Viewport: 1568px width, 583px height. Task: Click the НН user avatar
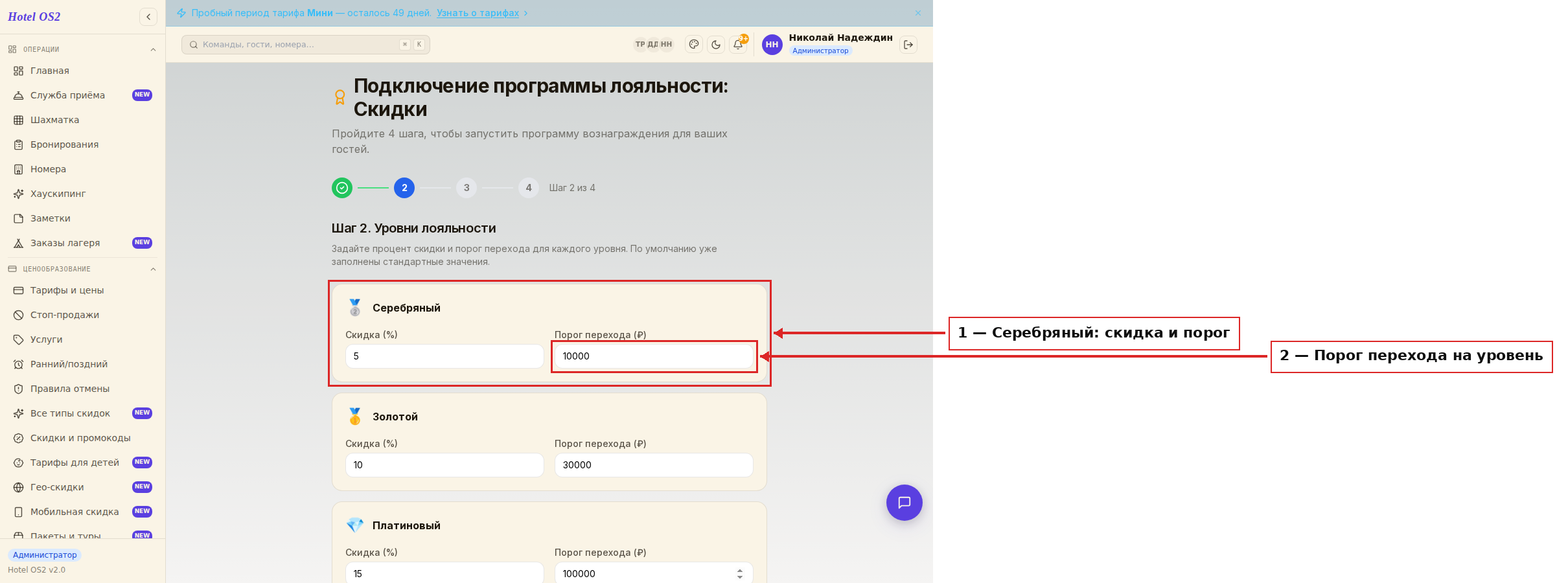point(772,45)
